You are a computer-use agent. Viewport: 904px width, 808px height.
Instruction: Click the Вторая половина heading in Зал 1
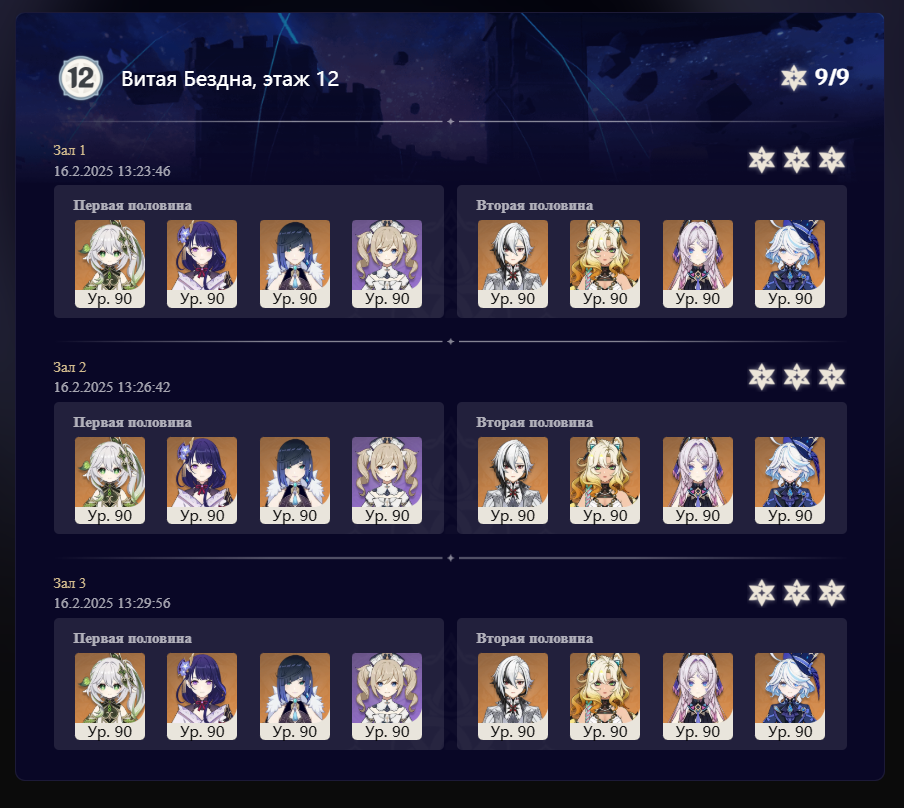click(534, 205)
